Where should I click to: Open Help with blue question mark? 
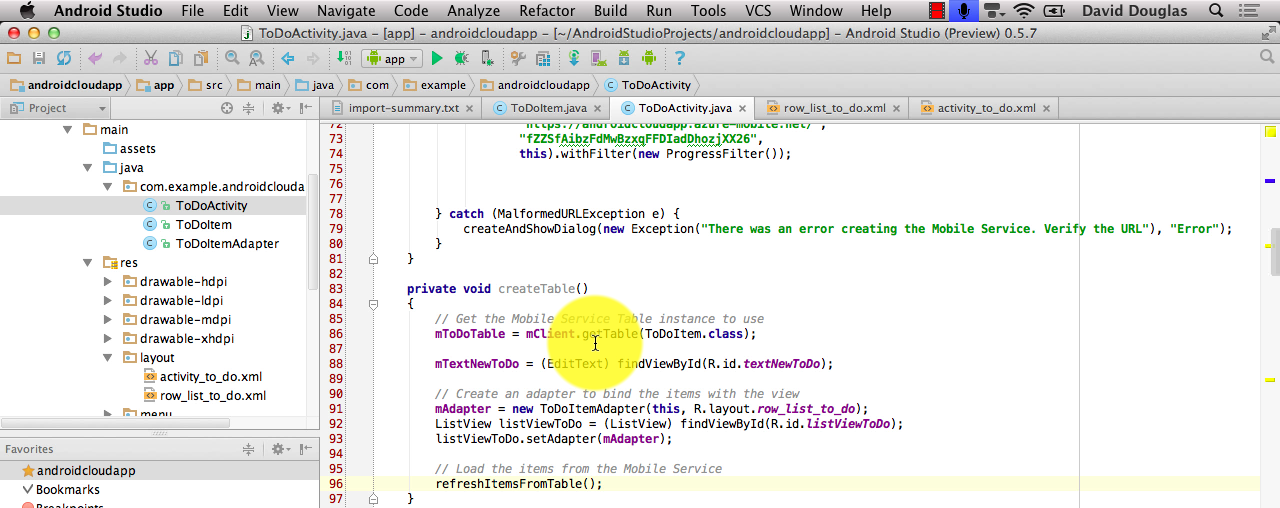(x=680, y=59)
